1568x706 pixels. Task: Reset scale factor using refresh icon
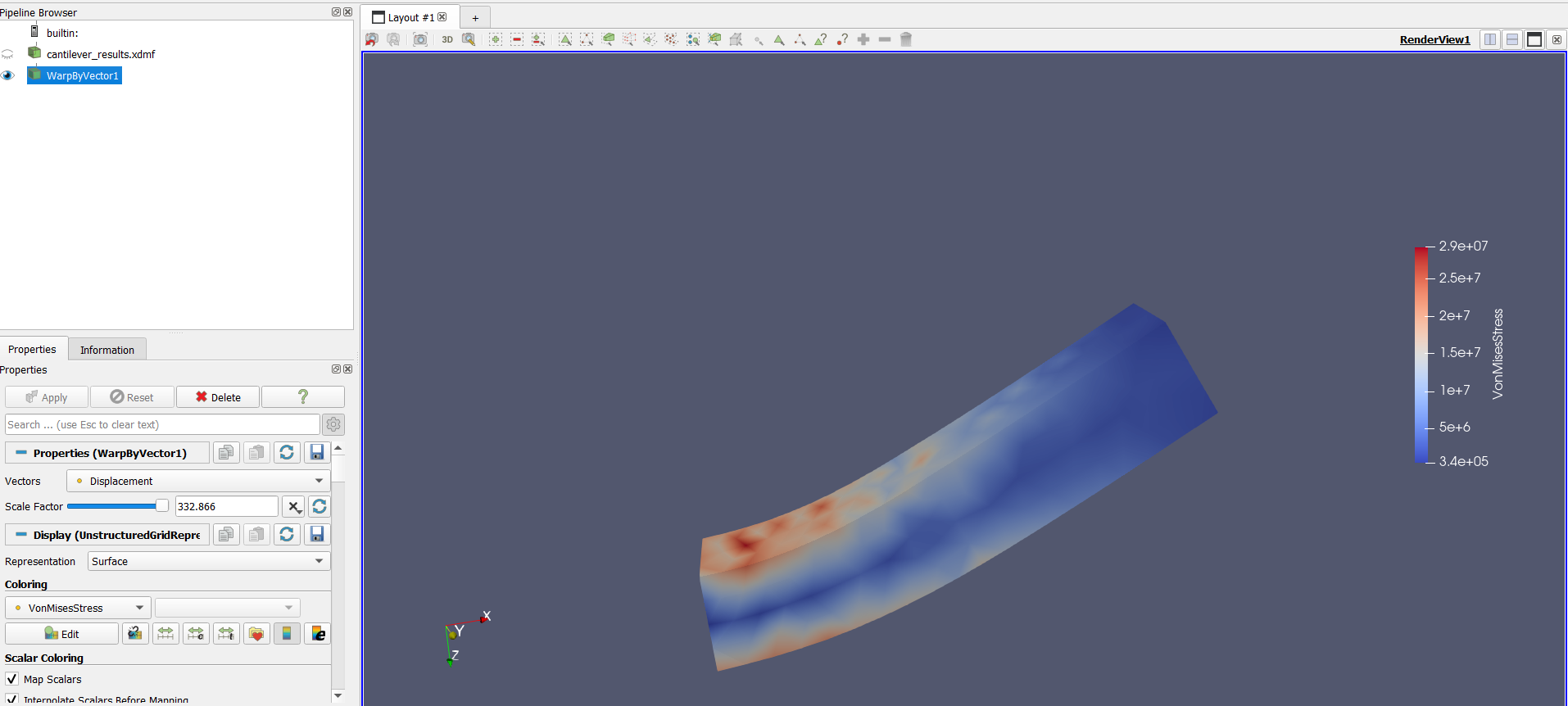pyautogui.click(x=319, y=506)
